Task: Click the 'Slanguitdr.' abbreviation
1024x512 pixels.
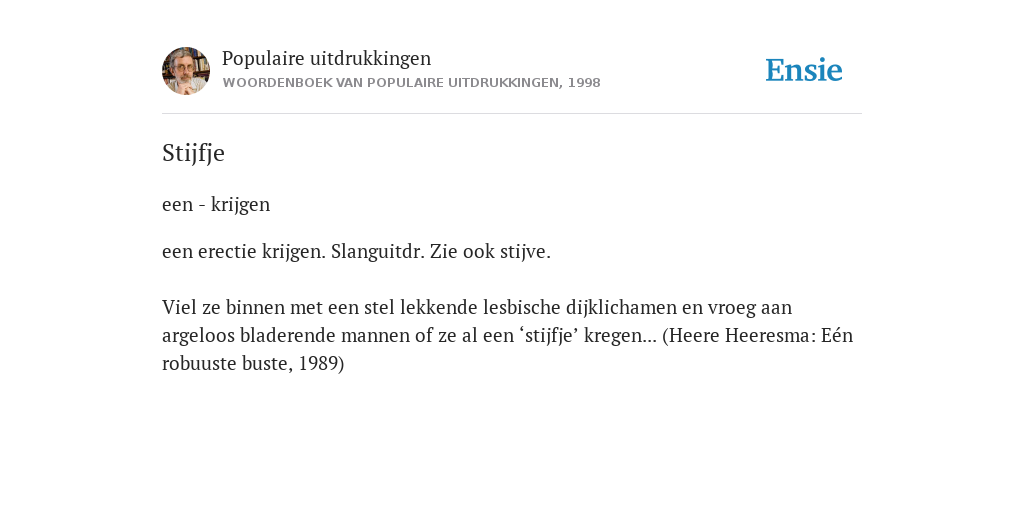Action: tap(378, 252)
